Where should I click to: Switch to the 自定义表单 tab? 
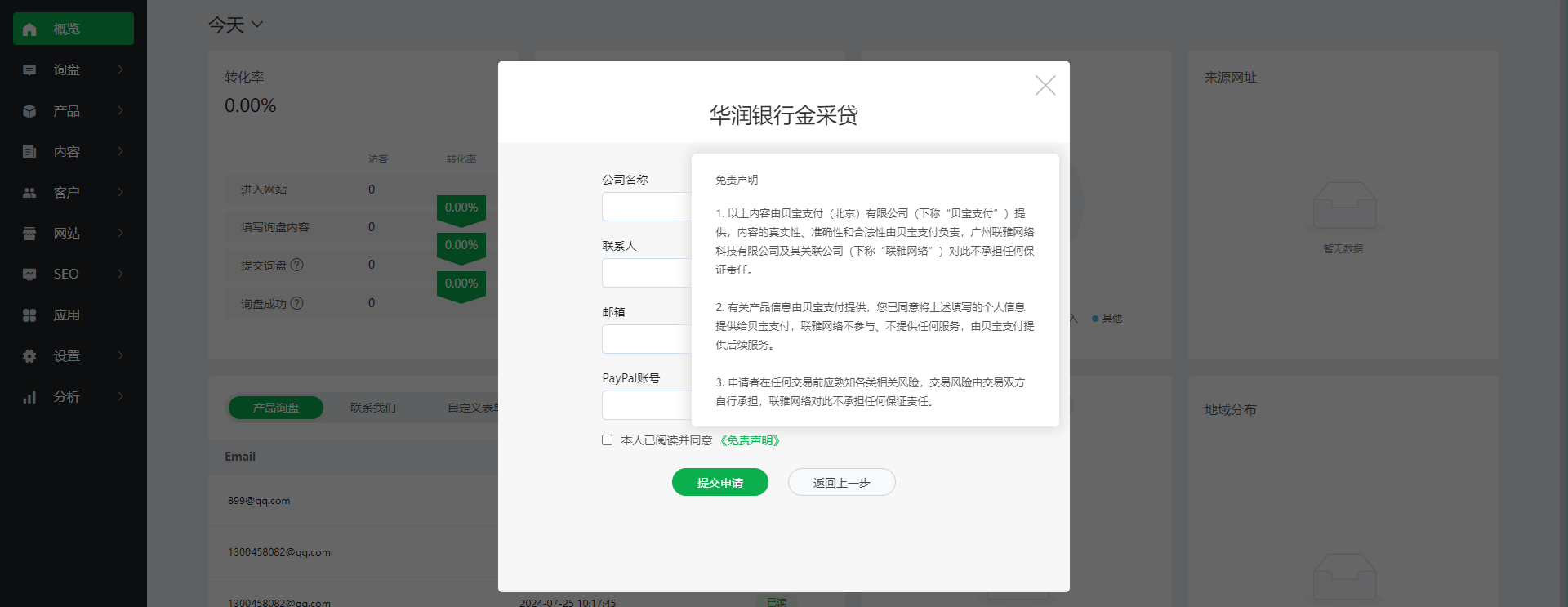click(x=474, y=408)
